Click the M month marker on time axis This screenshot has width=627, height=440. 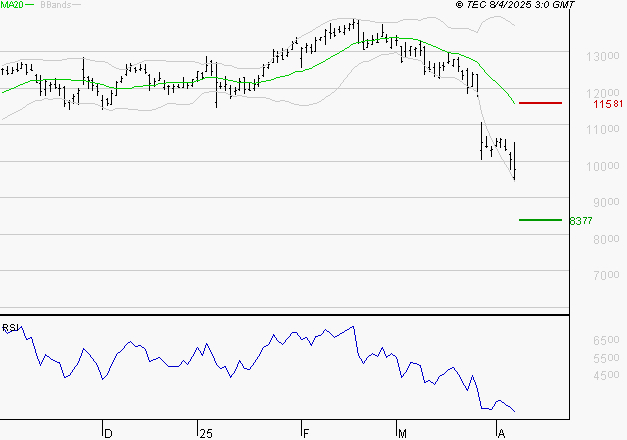(x=402, y=434)
